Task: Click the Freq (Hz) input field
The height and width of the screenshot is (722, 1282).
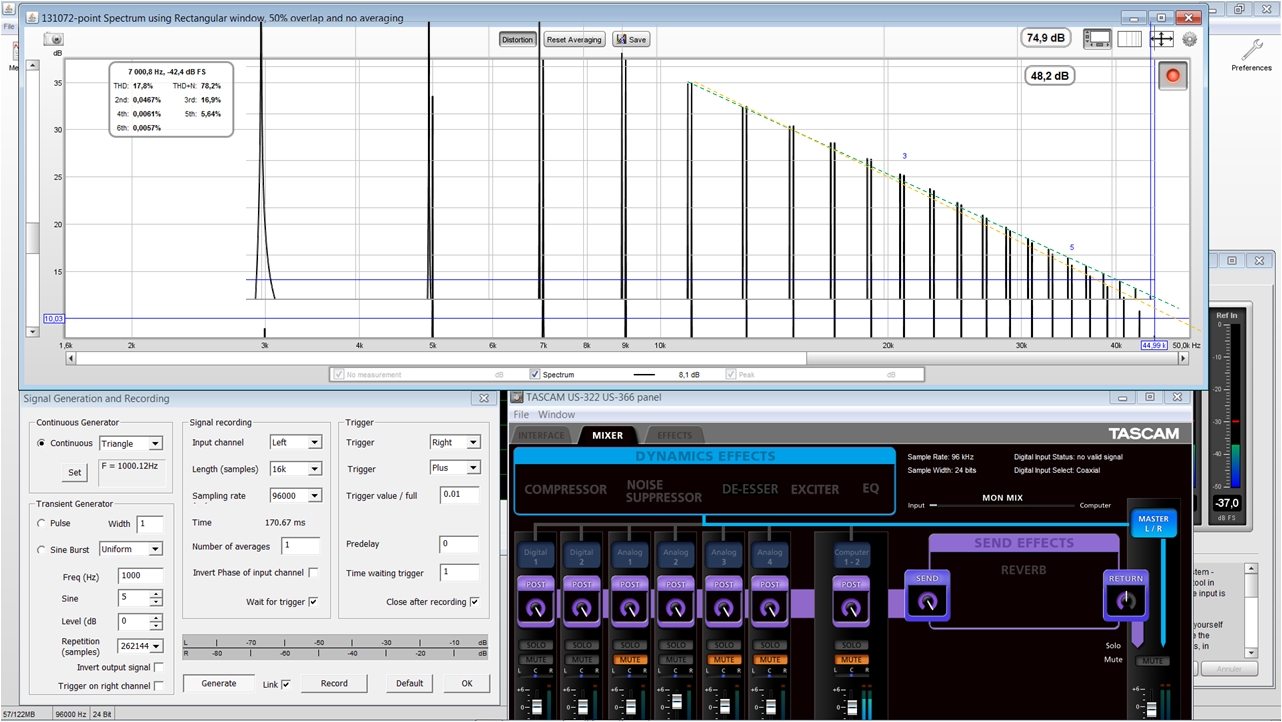Action: click(x=141, y=575)
